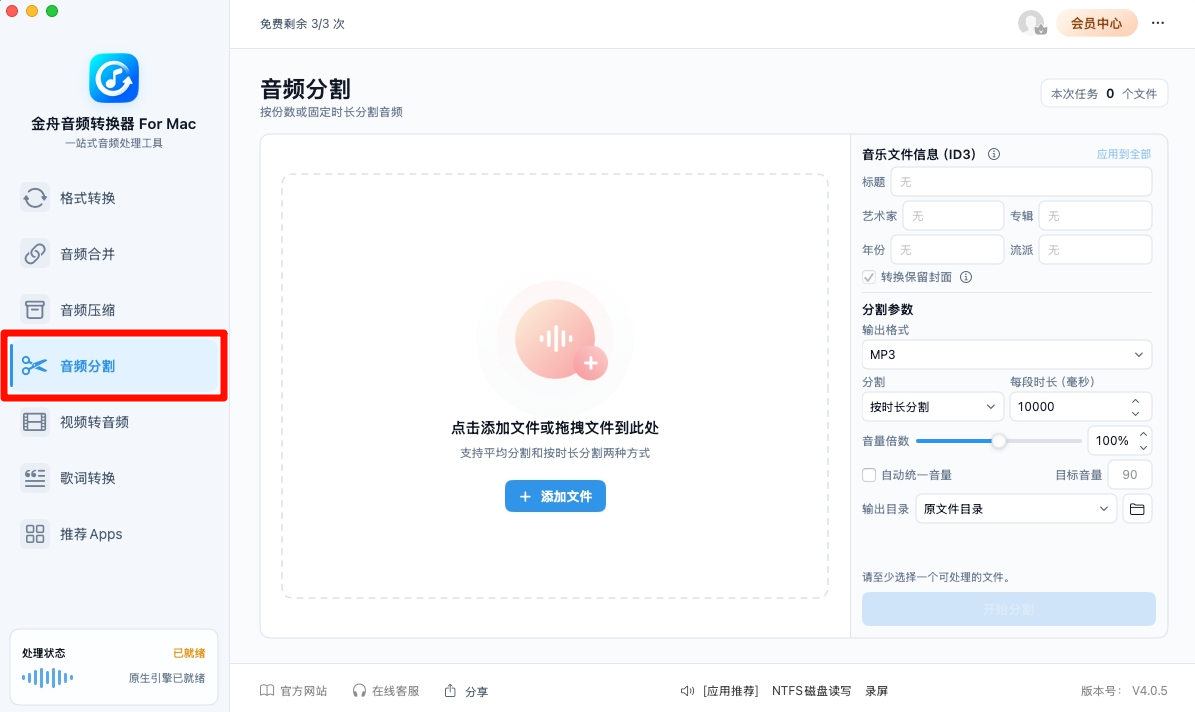Image resolution: width=1195 pixels, height=712 pixels.
Task: Click info icon beside 转换保留封面
Action: tap(966, 277)
